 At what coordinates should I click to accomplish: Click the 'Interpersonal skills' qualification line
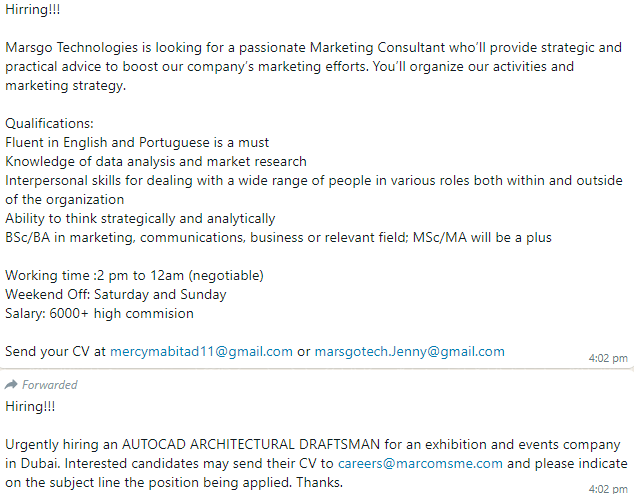pyautogui.click(x=314, y=190)
